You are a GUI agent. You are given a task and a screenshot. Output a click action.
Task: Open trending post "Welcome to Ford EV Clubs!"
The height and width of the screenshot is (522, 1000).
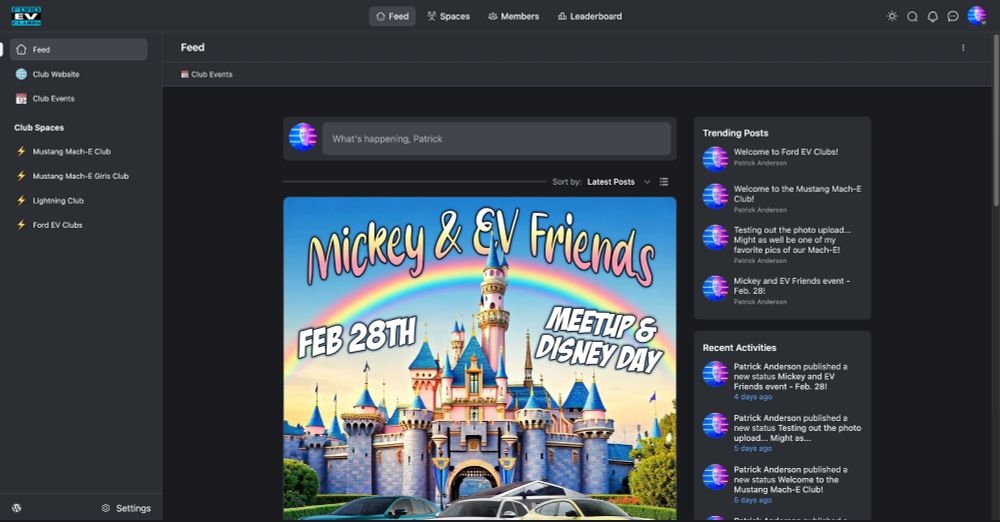click(x=786, y=152)
